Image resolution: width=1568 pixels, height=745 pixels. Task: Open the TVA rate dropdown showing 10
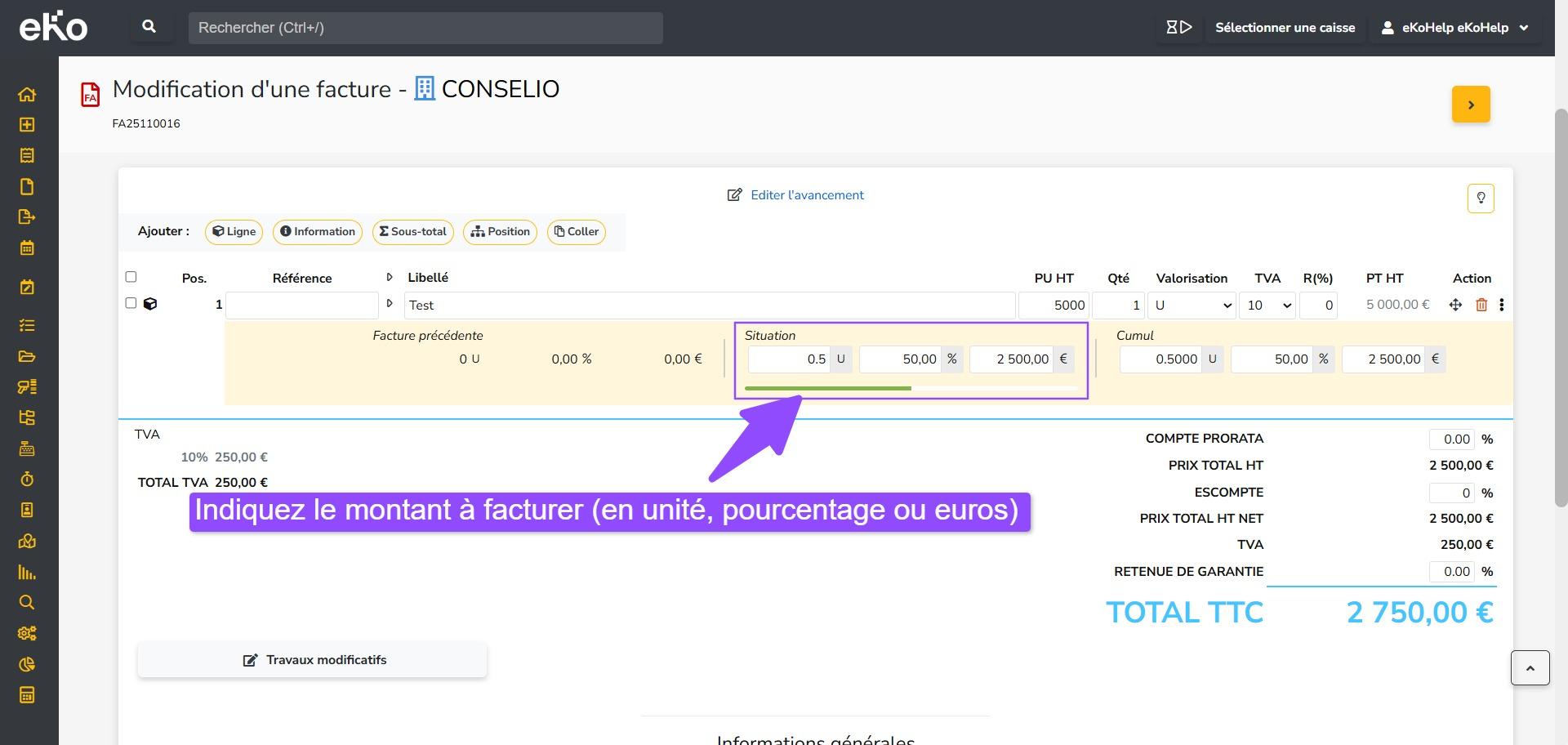[x=1267, y=306]
